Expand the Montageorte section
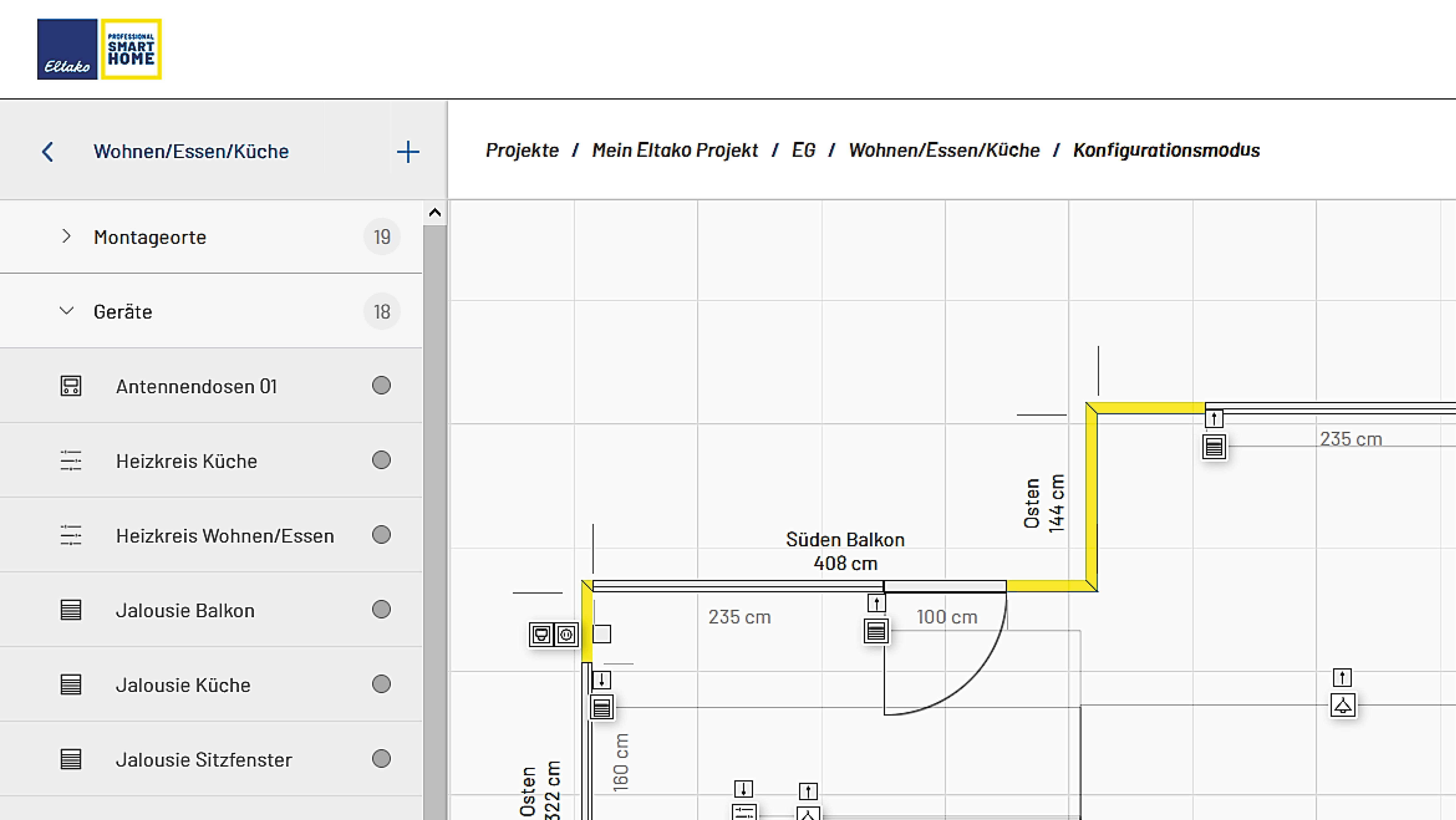The width and height of the screenshot is (1456, 820). pyautogui.click(x=66, y=236)
